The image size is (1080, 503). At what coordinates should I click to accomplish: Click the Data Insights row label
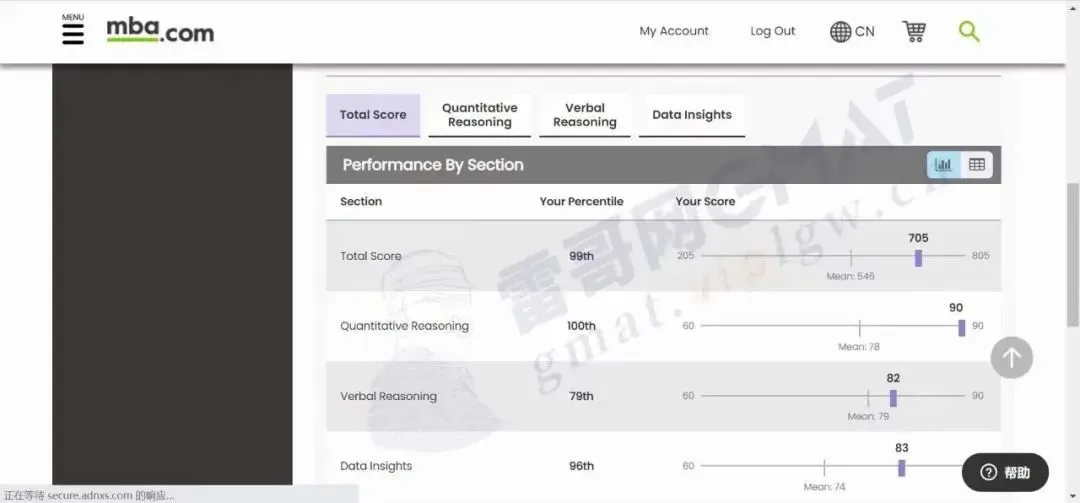[376, 466]
